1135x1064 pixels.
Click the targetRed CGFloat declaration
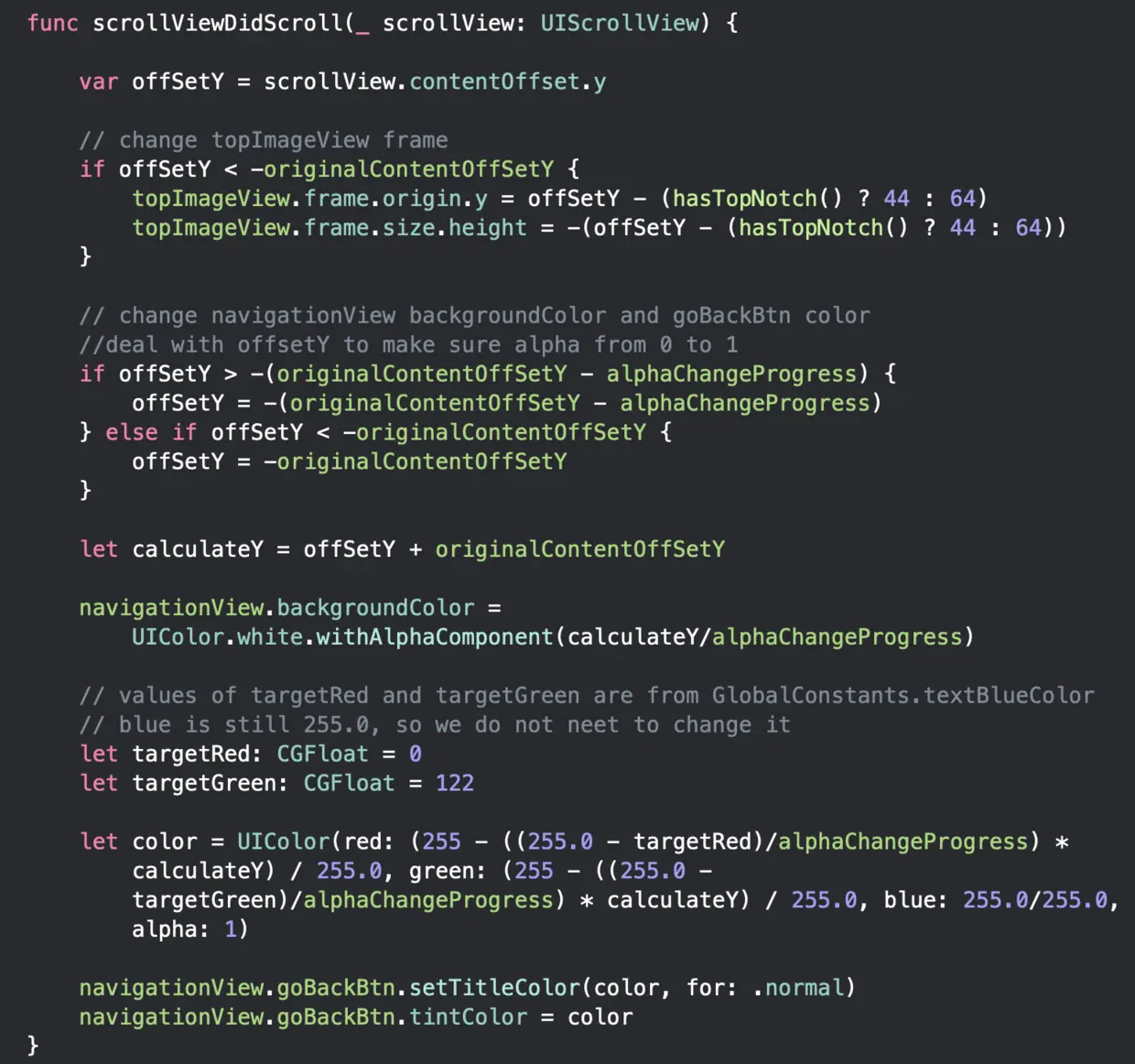pos(251,755)
